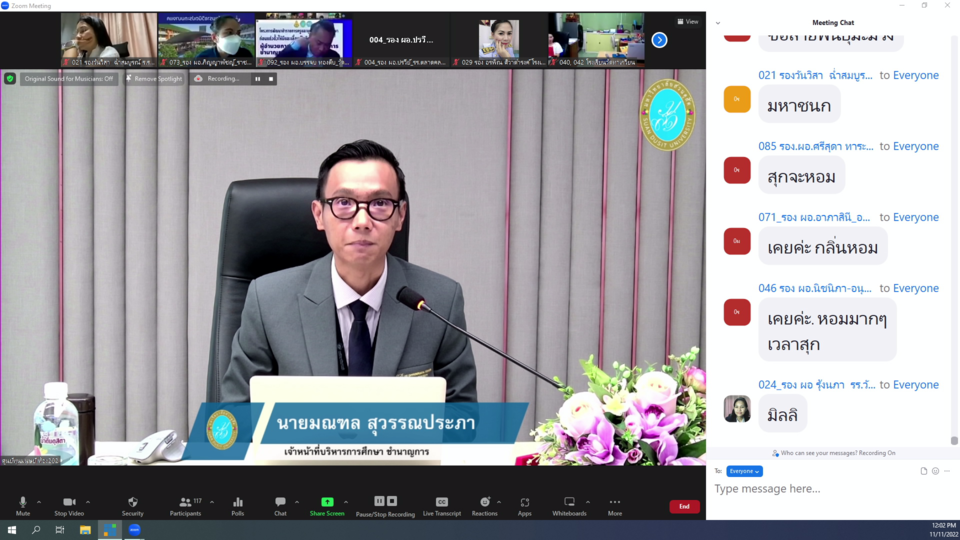960x540 pixels.
Task: Click sender name 021 in chat
Action: (816, 75)
